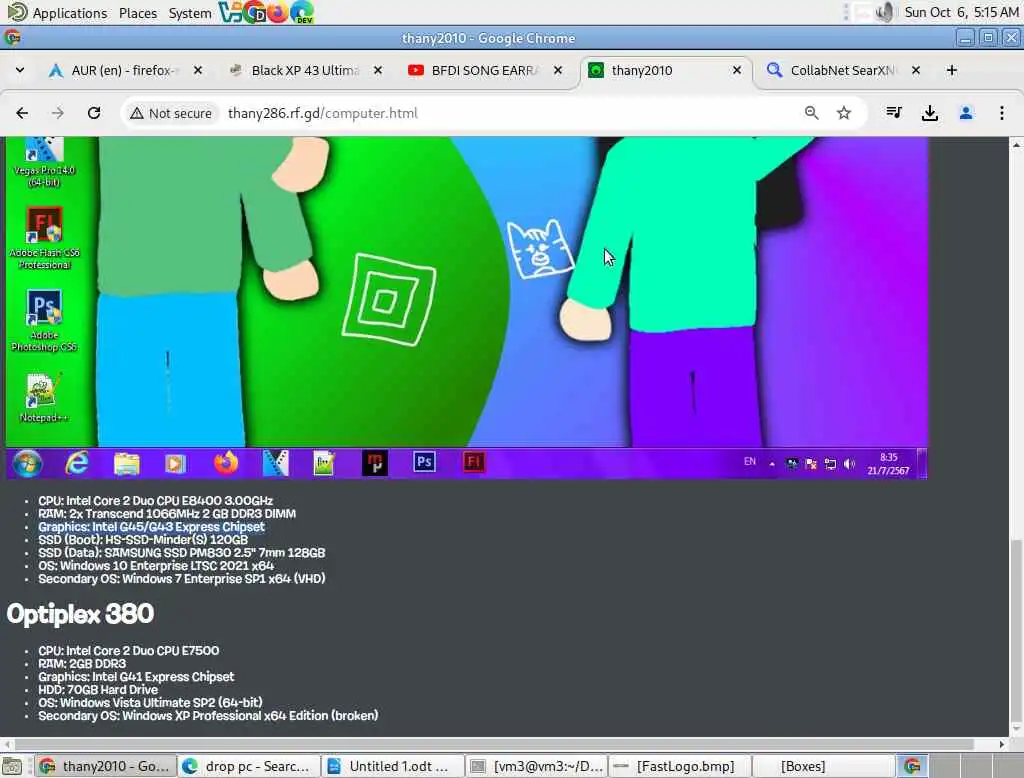Close the AUR (en) tab
1024x778 pixels.
[x=198, y=70]
